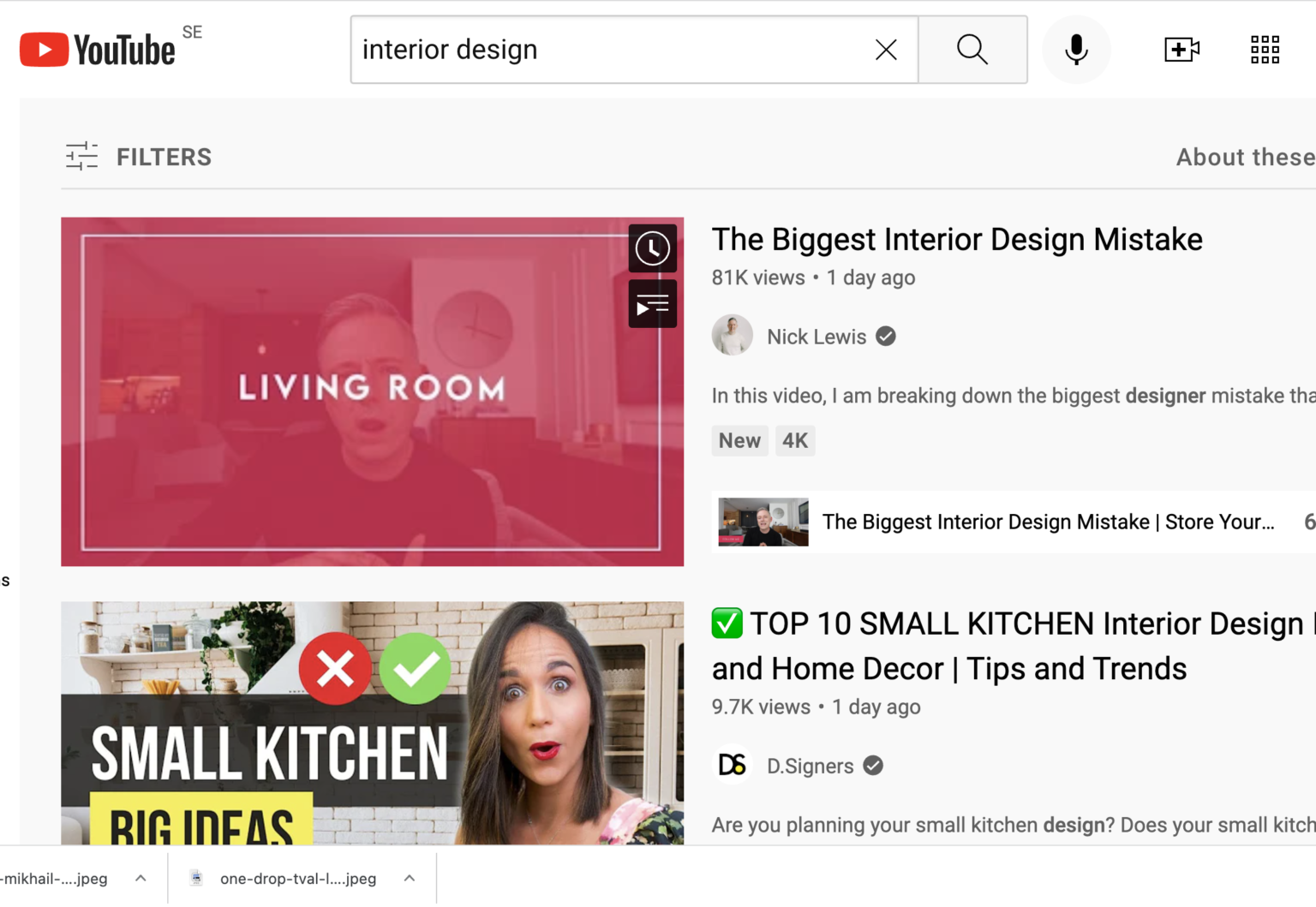This screenshot has width=1316, height=907.
Task: Open the Nick Lewis channel name
Action: tap(817, 337)
